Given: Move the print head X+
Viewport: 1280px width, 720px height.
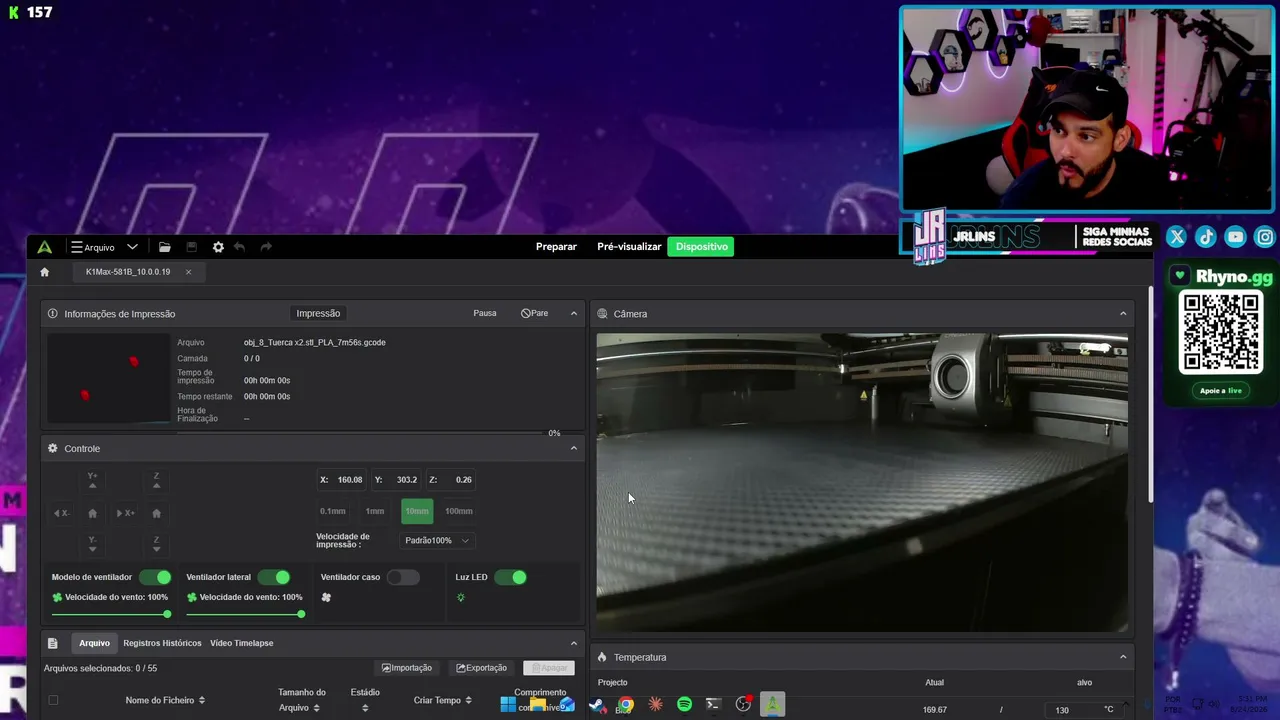Looking at the screenshot, I should coord(125,513).
